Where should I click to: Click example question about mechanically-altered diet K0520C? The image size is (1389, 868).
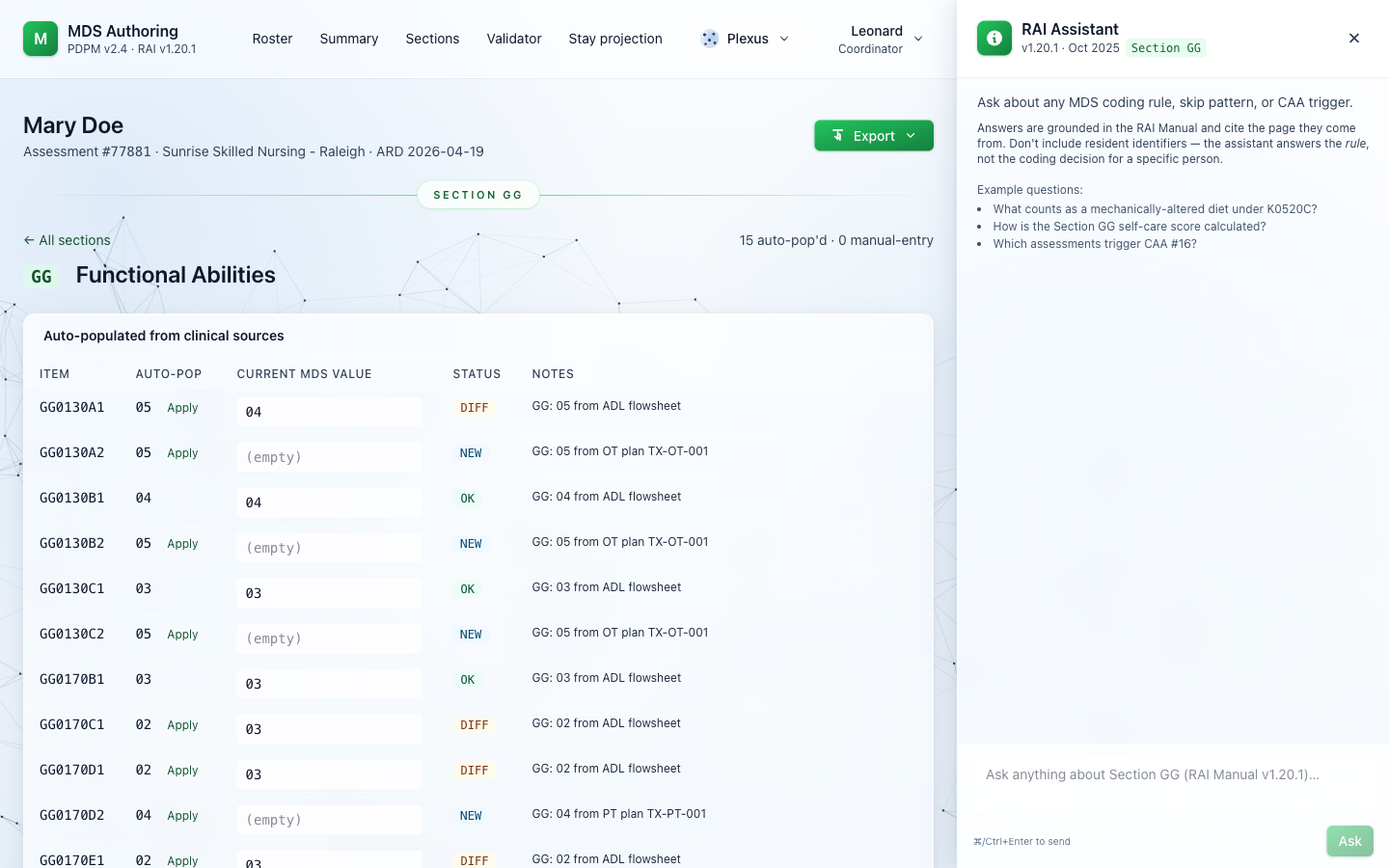(x=1155, y=209)
